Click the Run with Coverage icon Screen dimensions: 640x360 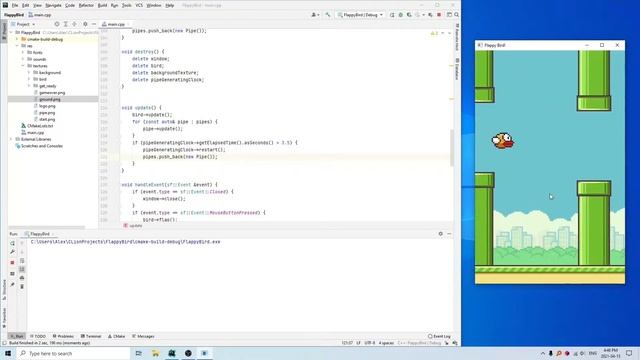(x=409, y=15)
